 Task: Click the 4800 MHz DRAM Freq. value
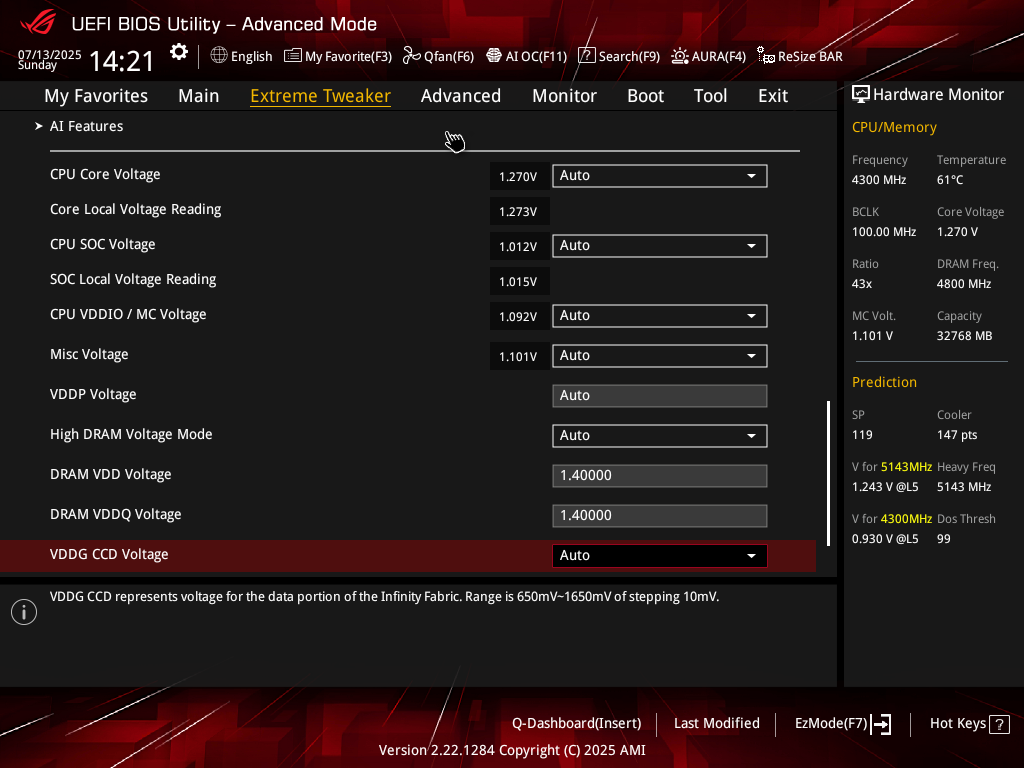click(964, 283)
